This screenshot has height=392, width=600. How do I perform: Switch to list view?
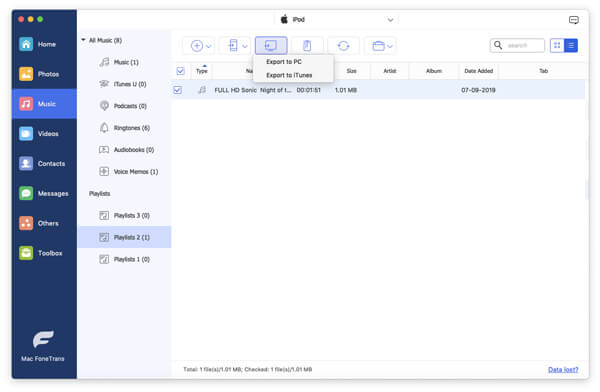571,46
